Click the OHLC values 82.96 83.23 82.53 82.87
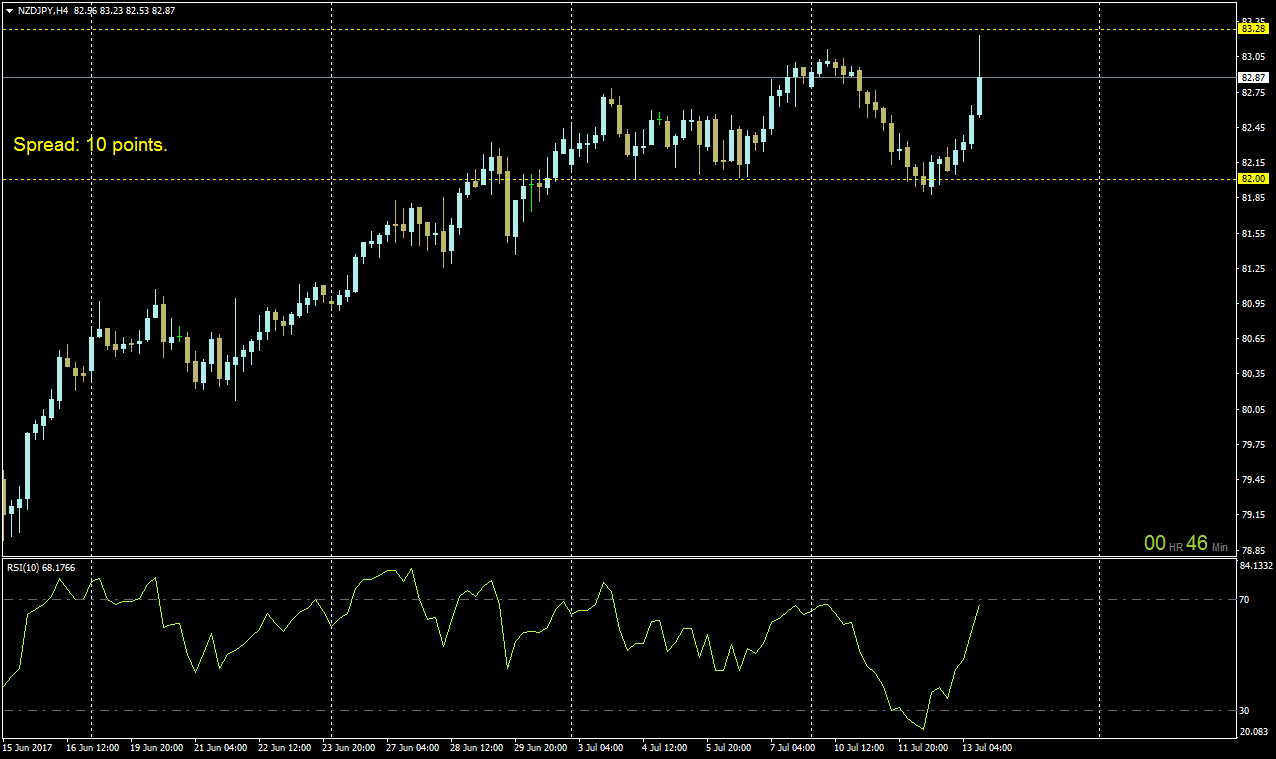 pos(124,9)
